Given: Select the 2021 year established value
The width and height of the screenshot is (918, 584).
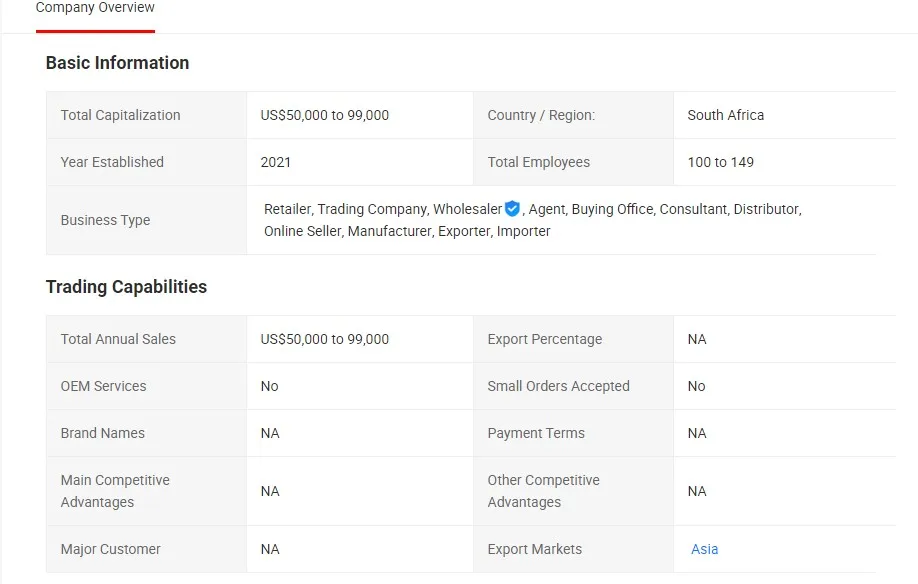Looking at the screenshot, I should coord(275,162).
